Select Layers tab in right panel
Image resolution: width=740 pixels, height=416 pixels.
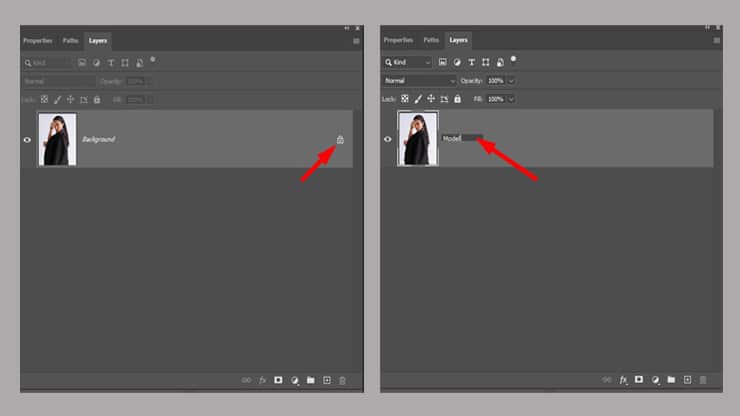click(458, 40)
